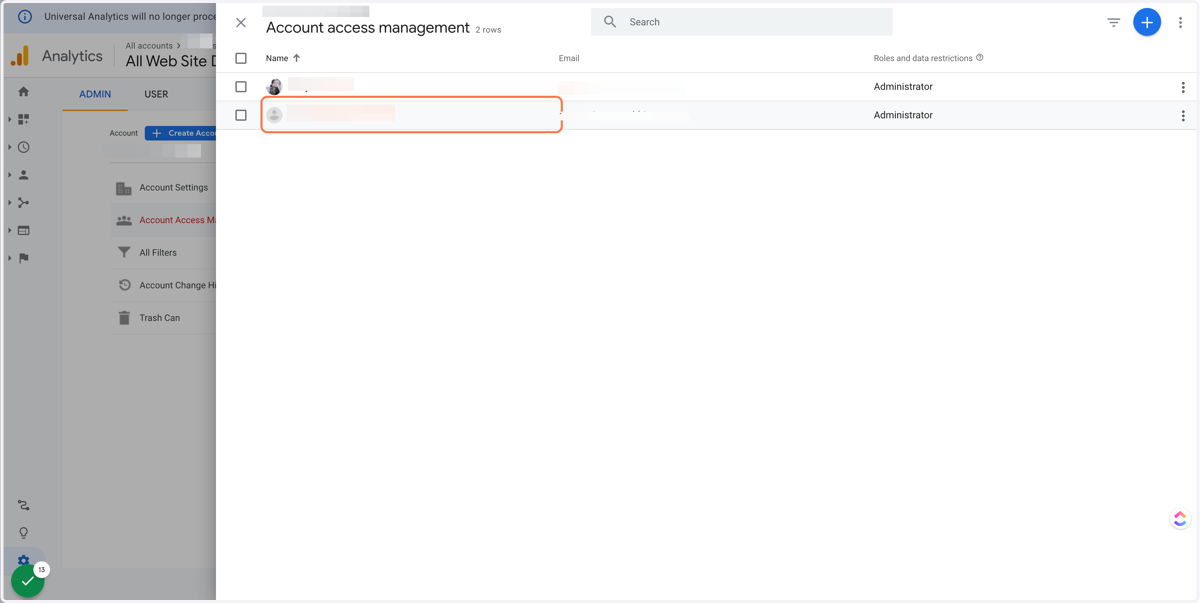This screenshot has height=603, width=1200.
Task: Switch to the ADMIN tab
Action: 95,94
